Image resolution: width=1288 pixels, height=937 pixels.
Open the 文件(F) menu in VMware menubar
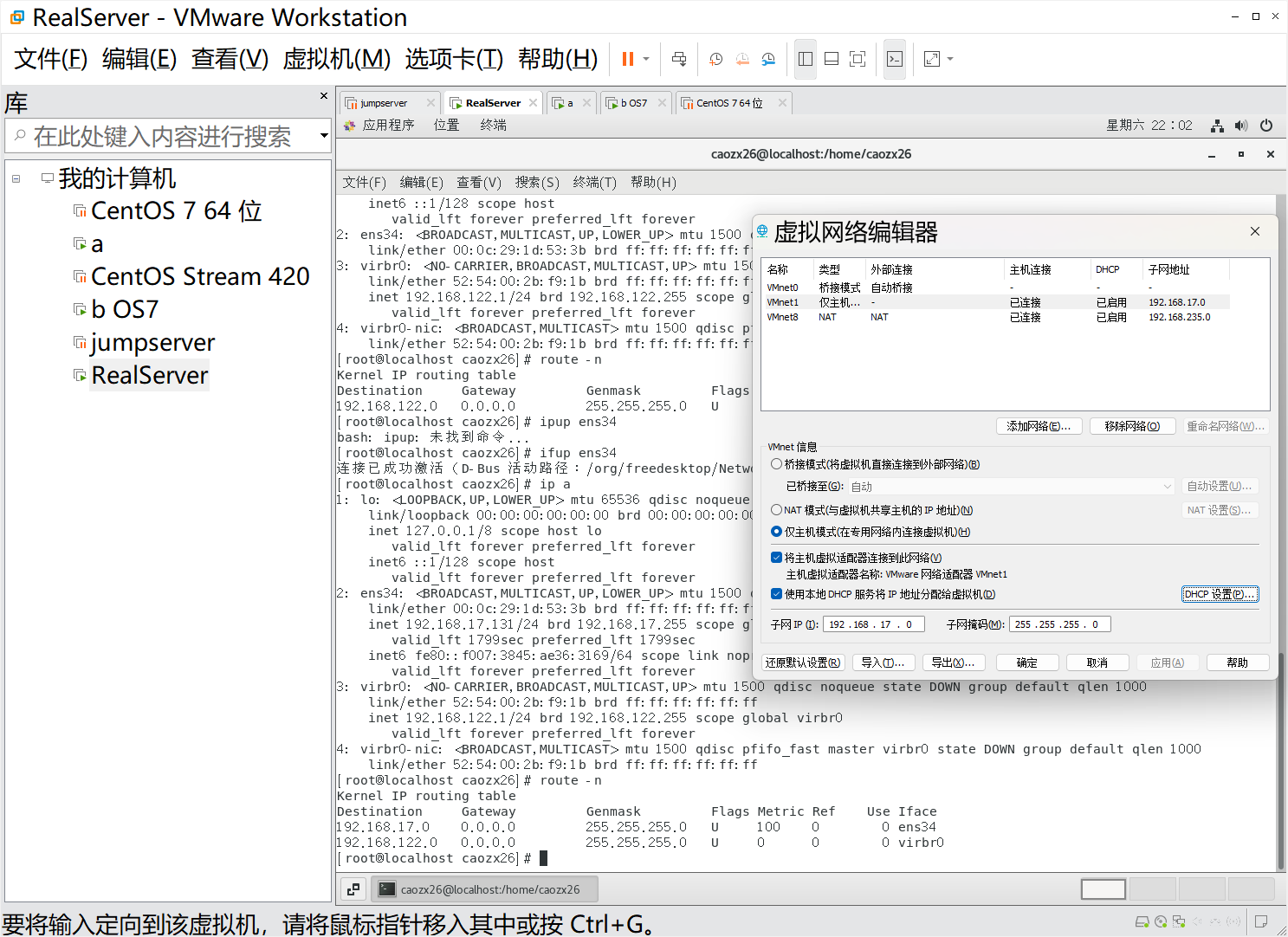point(51,59)
